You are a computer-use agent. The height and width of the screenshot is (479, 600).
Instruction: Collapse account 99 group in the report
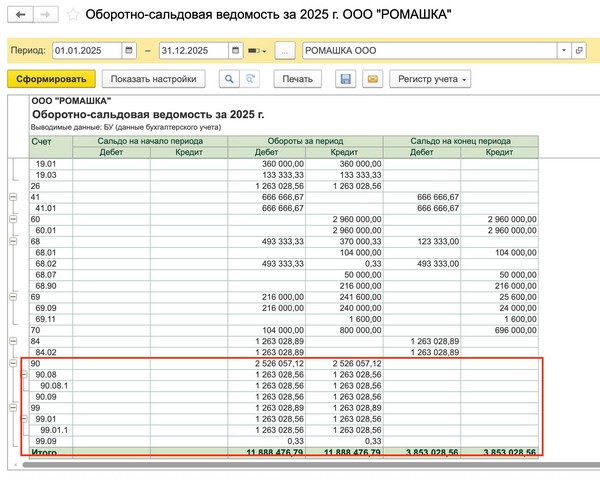coord(12,408)
